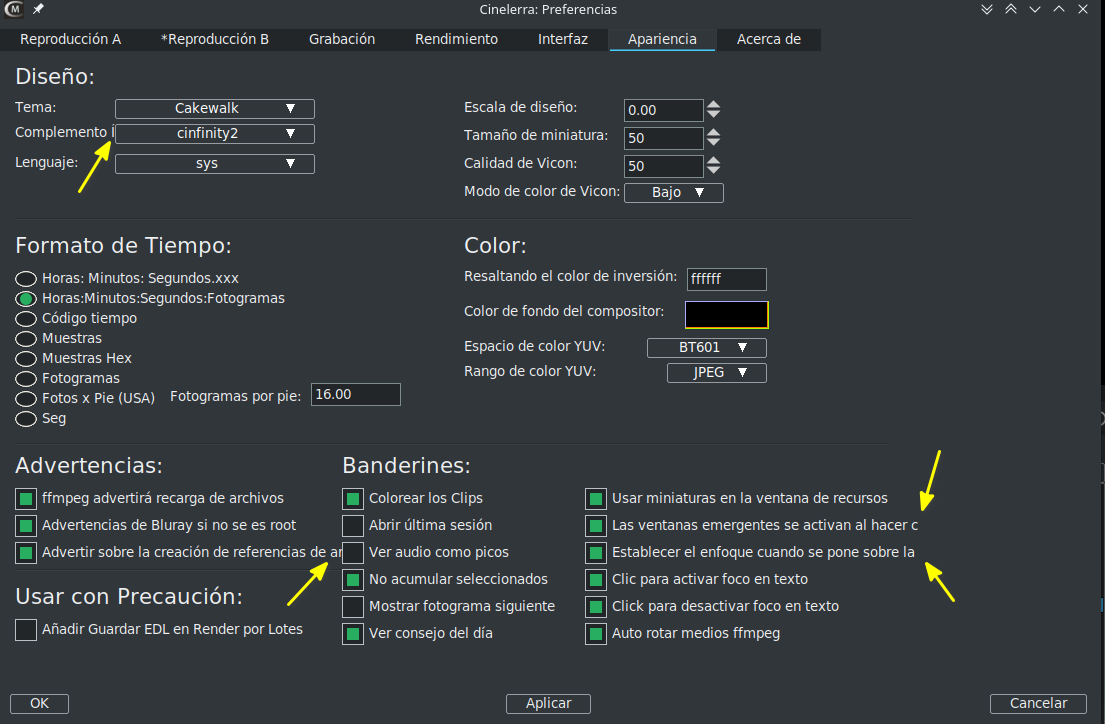Toggle Colorear los Clips checkbox
This screenshot has height=724, width=1105.
pyautogui.click(x=353, y=498)
